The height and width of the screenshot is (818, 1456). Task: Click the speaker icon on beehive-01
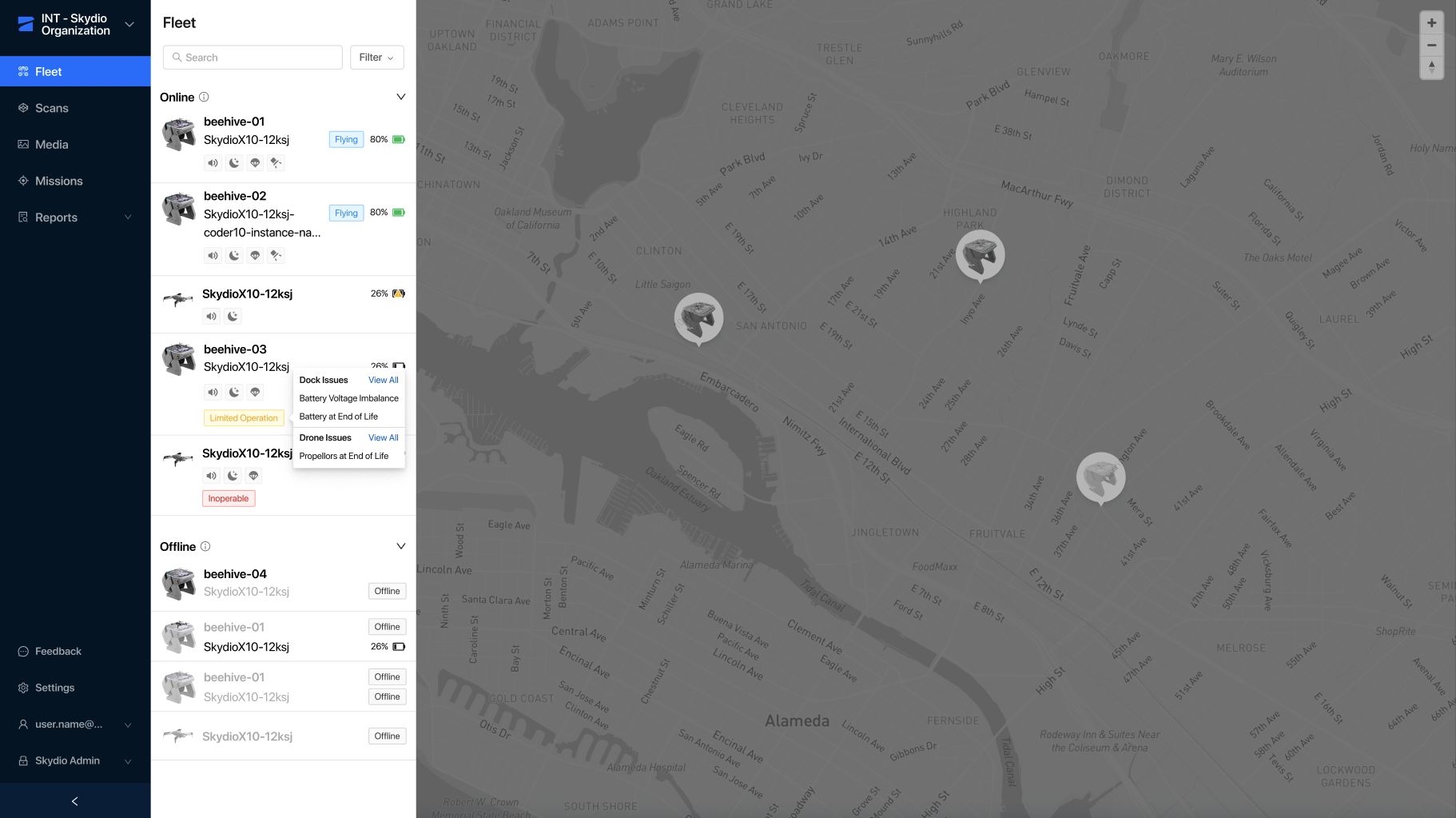(x=213, y=163)
